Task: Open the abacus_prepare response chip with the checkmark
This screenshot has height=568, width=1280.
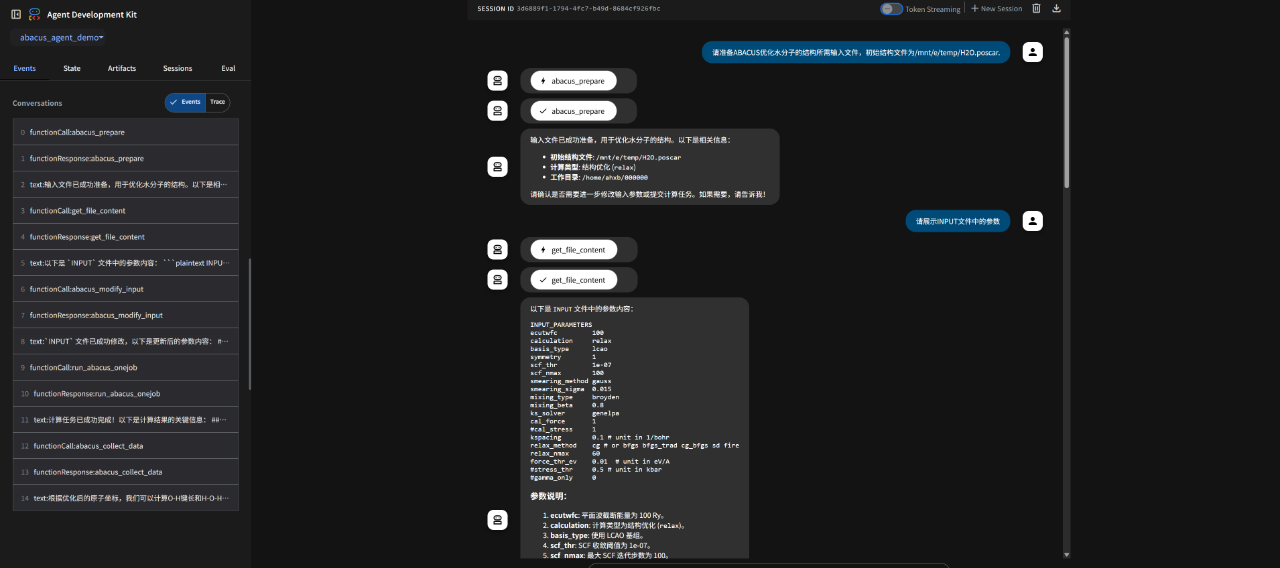Action: (574, 111)
